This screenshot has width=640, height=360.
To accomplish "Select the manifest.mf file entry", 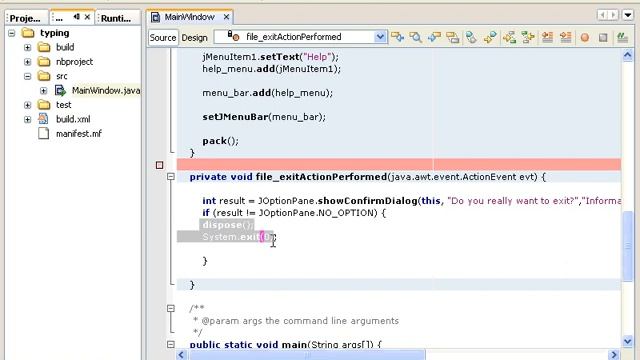I will tap(79, 133).
